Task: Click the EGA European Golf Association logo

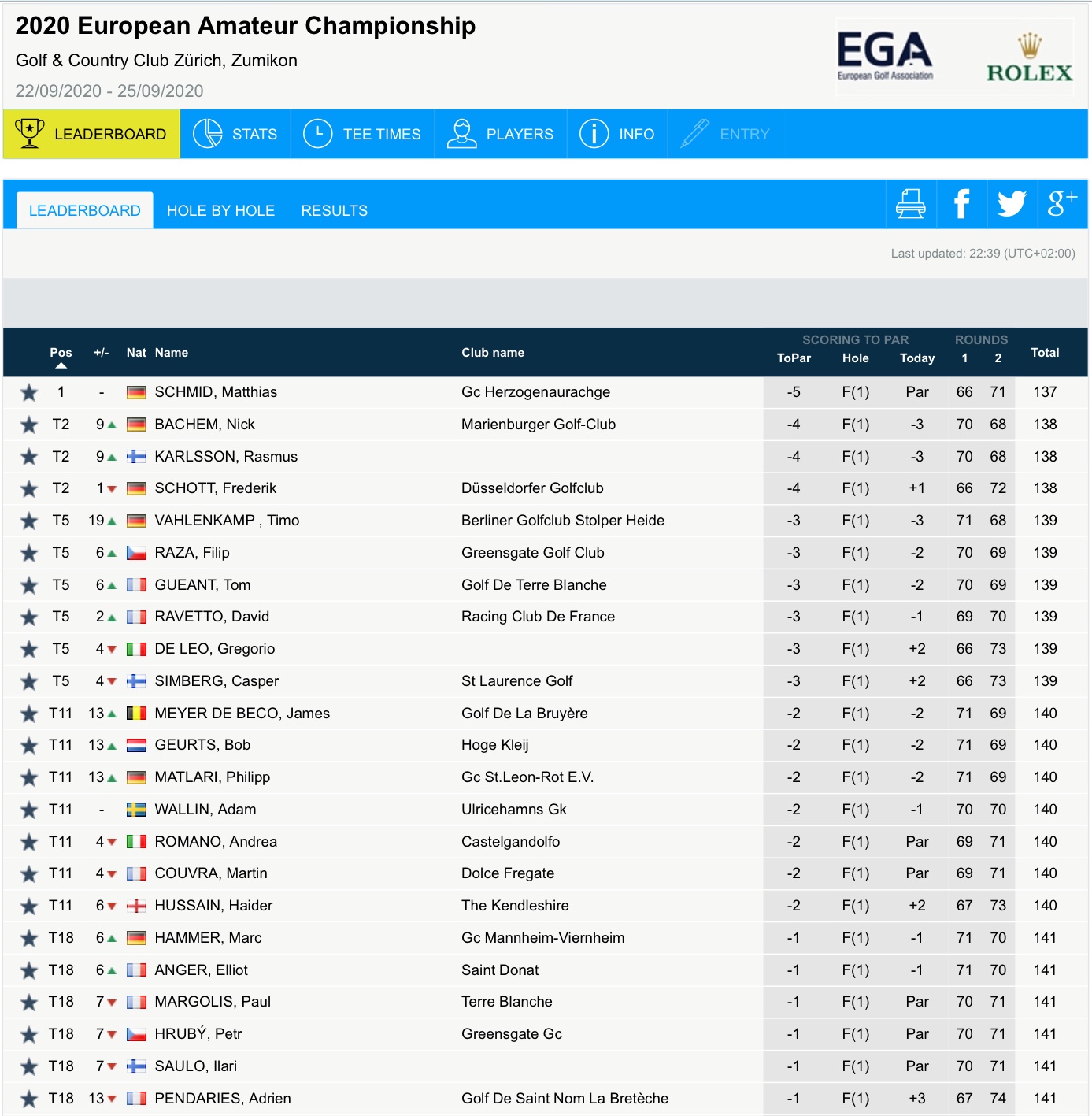Action: (885, 57)
